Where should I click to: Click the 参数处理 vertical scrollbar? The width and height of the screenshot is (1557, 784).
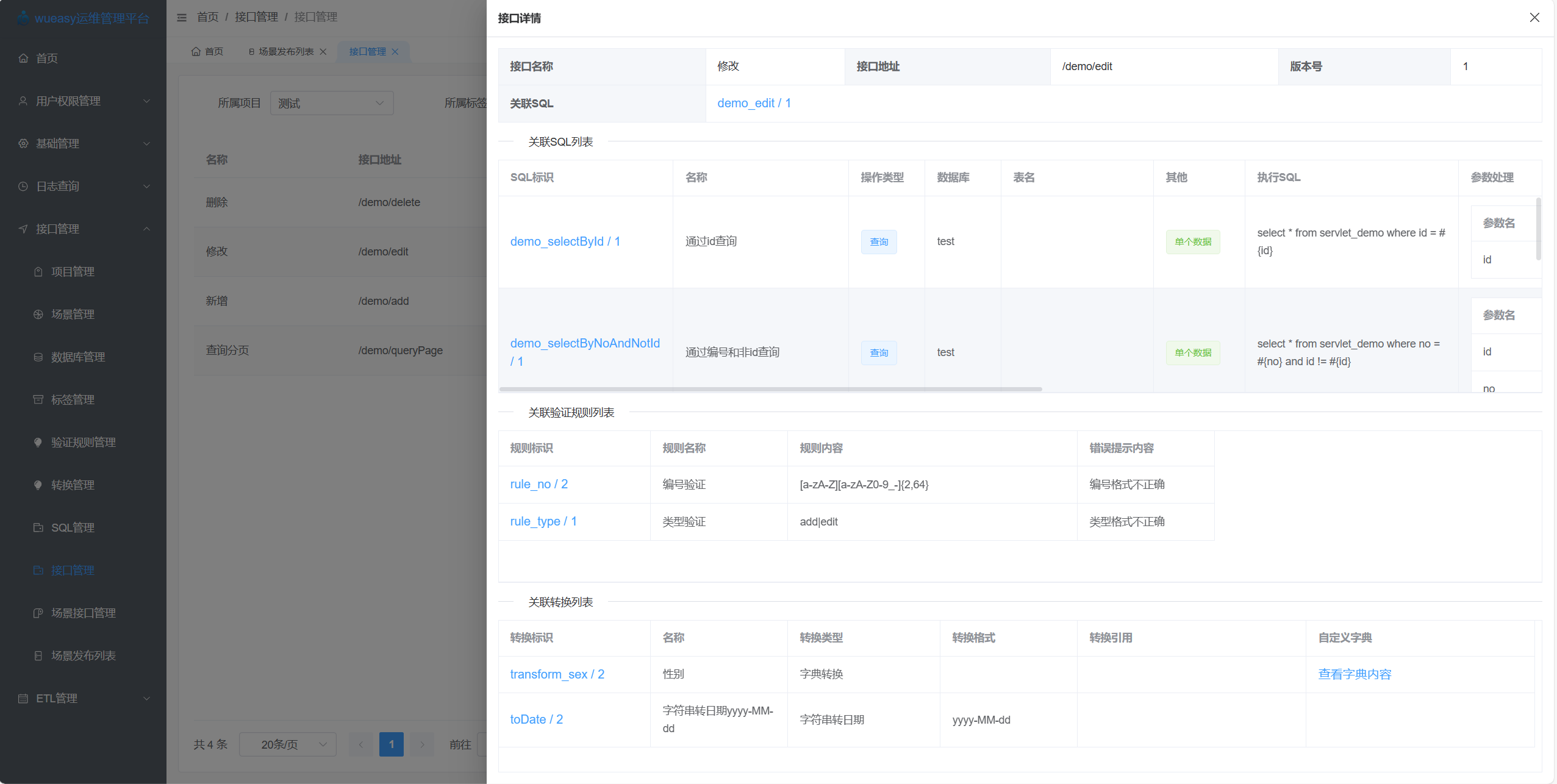1539,229
